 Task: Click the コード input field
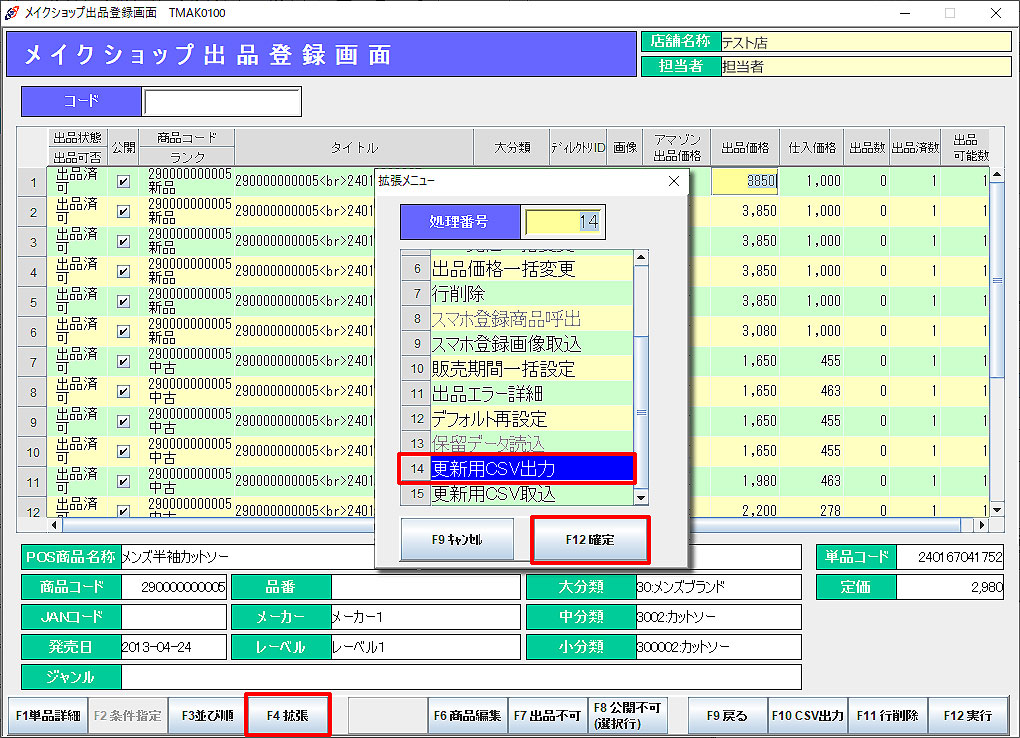tap(221, 102)
